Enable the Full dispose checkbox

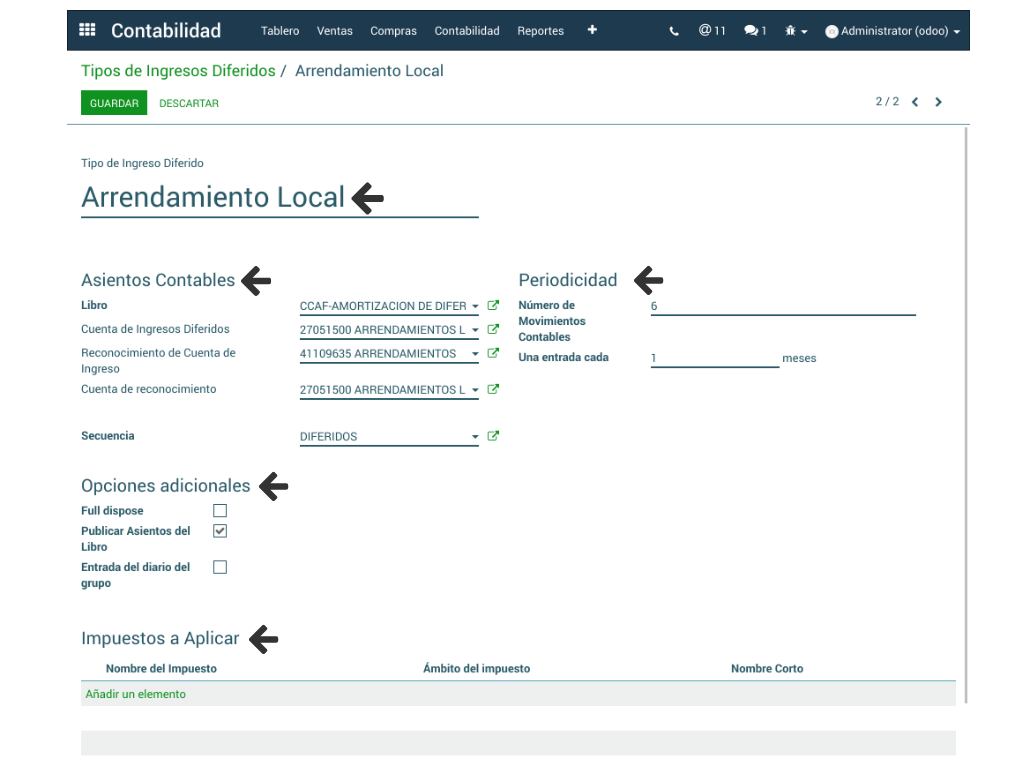[220, 511]
